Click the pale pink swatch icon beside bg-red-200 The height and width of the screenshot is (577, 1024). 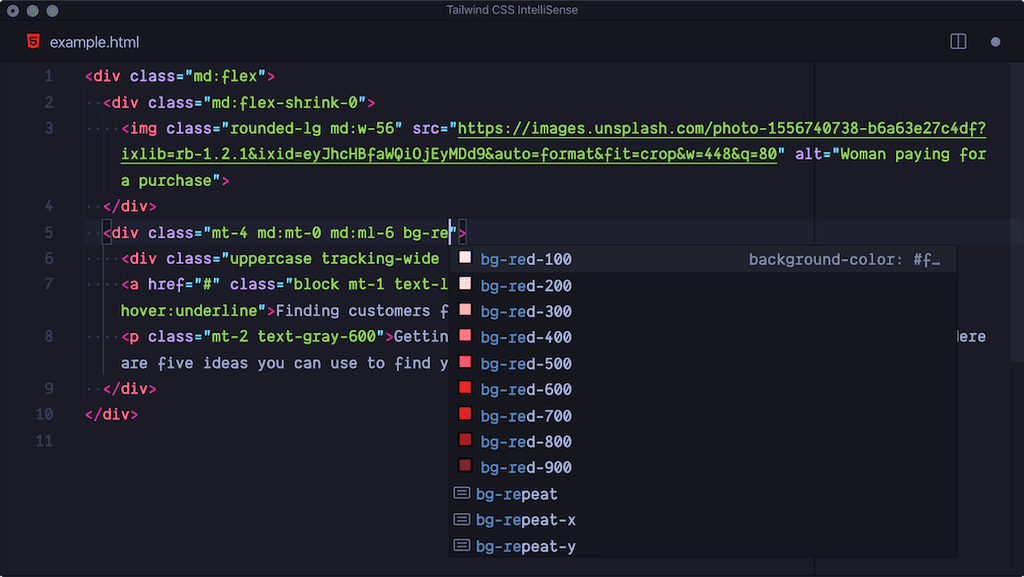[464, 284]
